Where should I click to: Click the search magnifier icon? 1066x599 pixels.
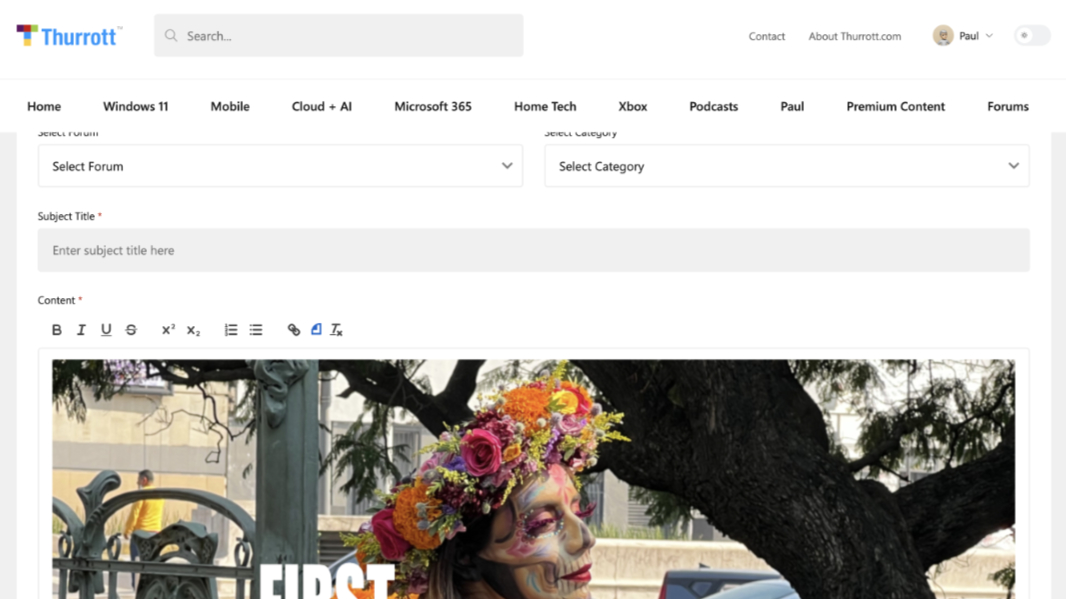pyautogui.click(x=171, y=35)
